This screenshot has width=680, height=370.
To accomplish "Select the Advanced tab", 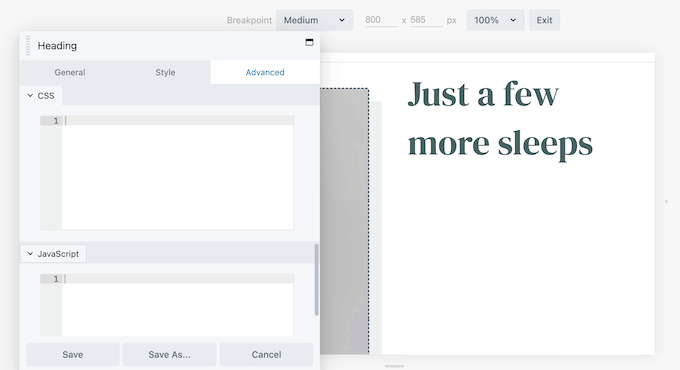I will (x=265, y=72).
